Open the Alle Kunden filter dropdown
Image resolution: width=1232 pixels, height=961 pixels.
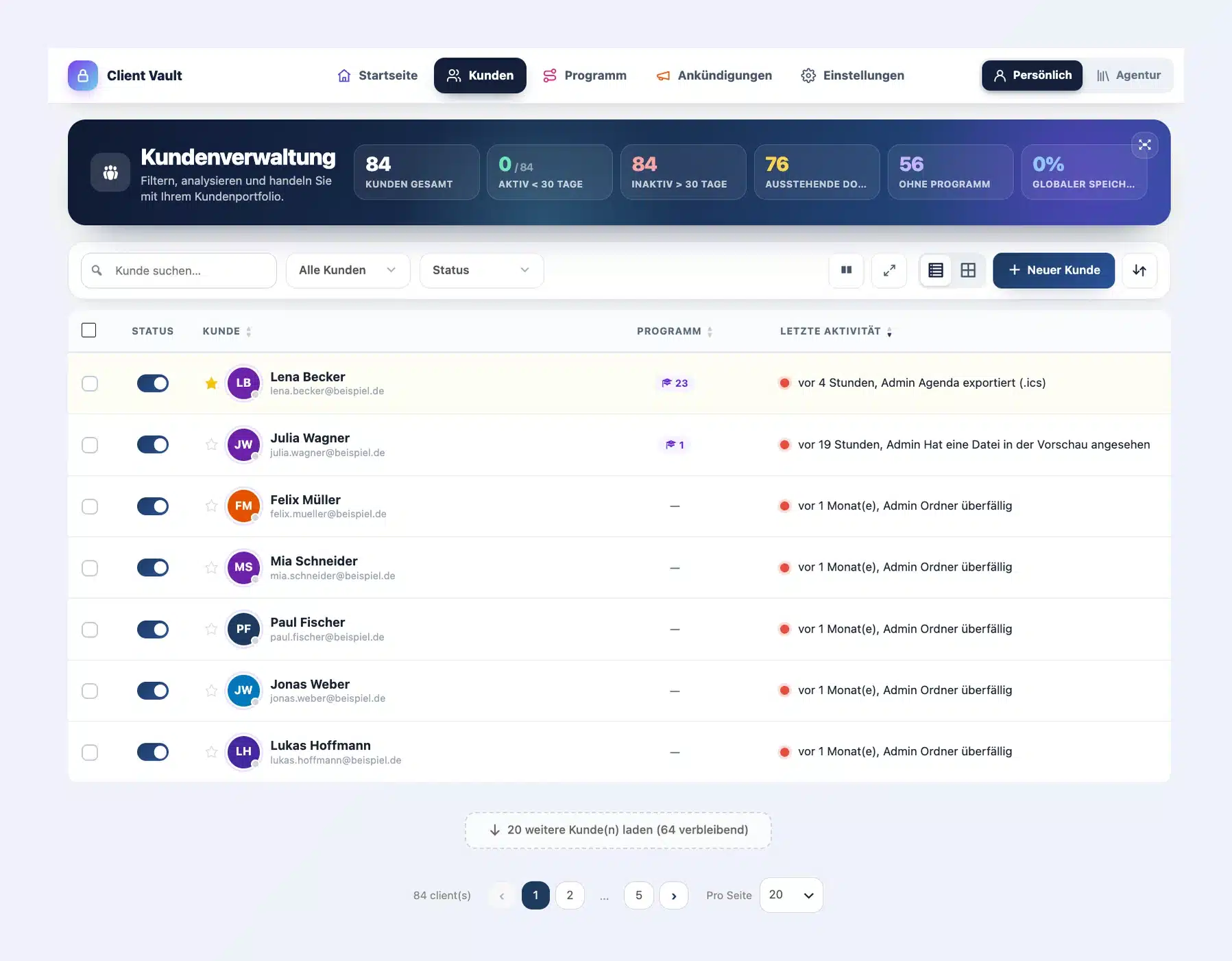348,270
